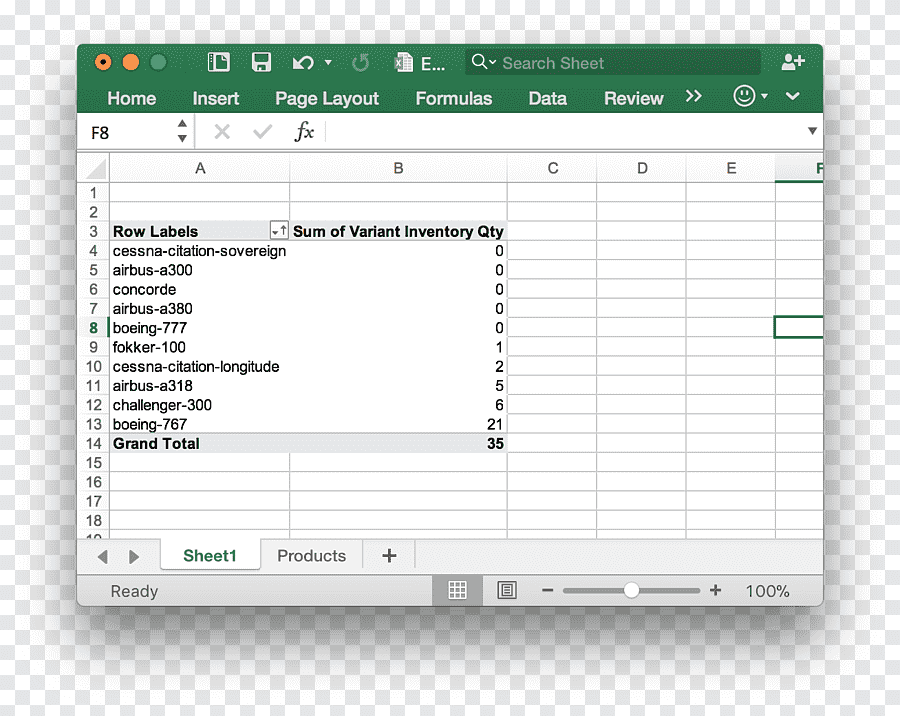900x716 pixels.
Task: Open the Row Labels filter dropdown
Action: [x=279, y=230]
